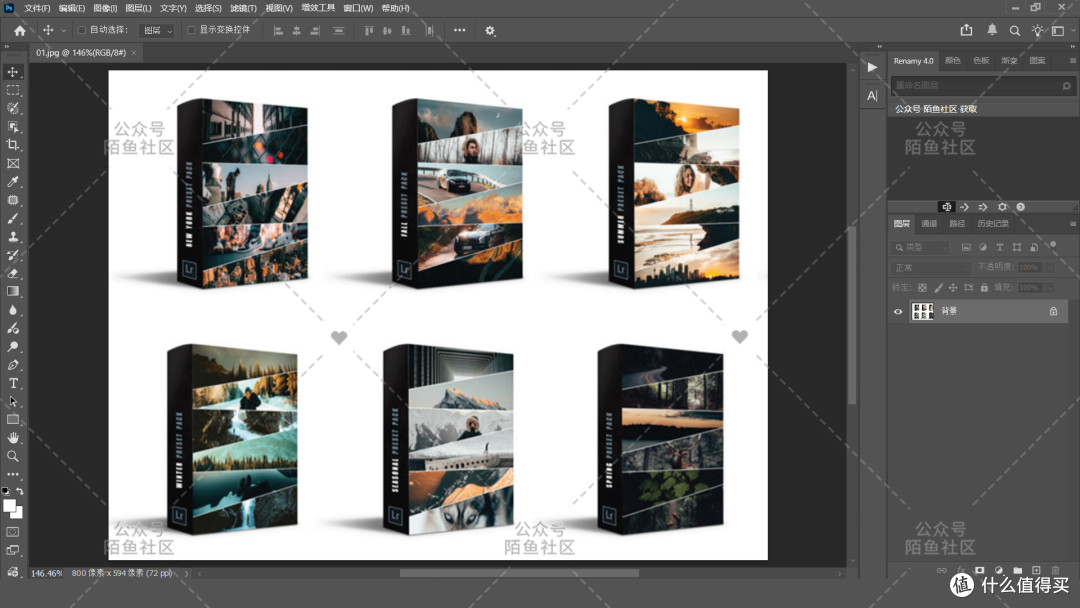This screenshot has width=1080, height=608.
Task: Open the 滤镜(T) menu
Action: pyautogui.click(x=243, y=8)
